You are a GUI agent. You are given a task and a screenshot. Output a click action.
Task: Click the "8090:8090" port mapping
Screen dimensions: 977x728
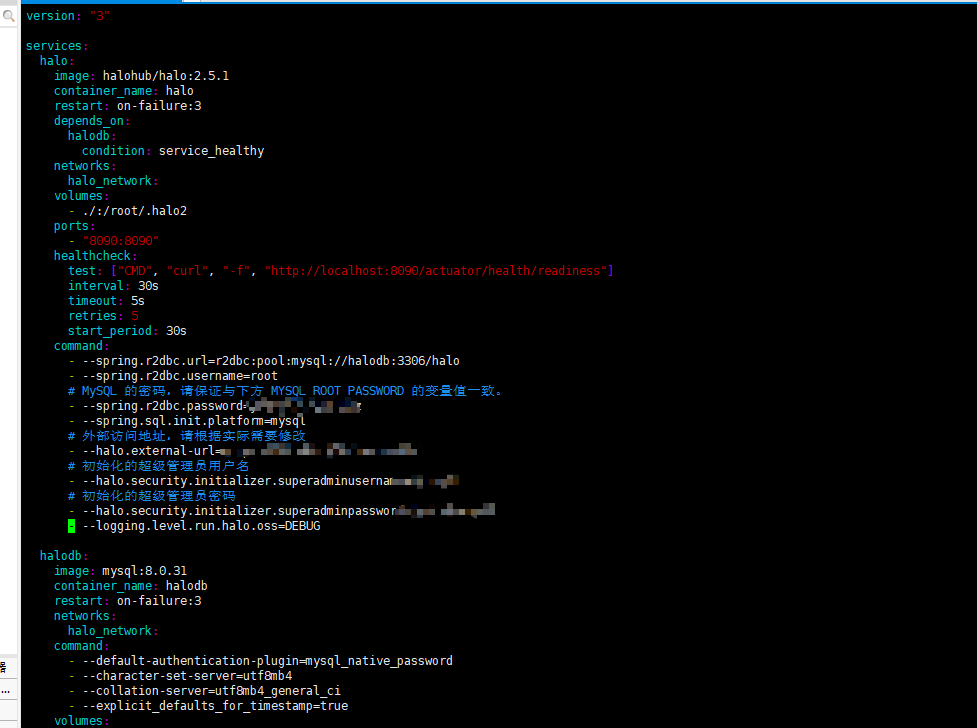coord(121,241)
